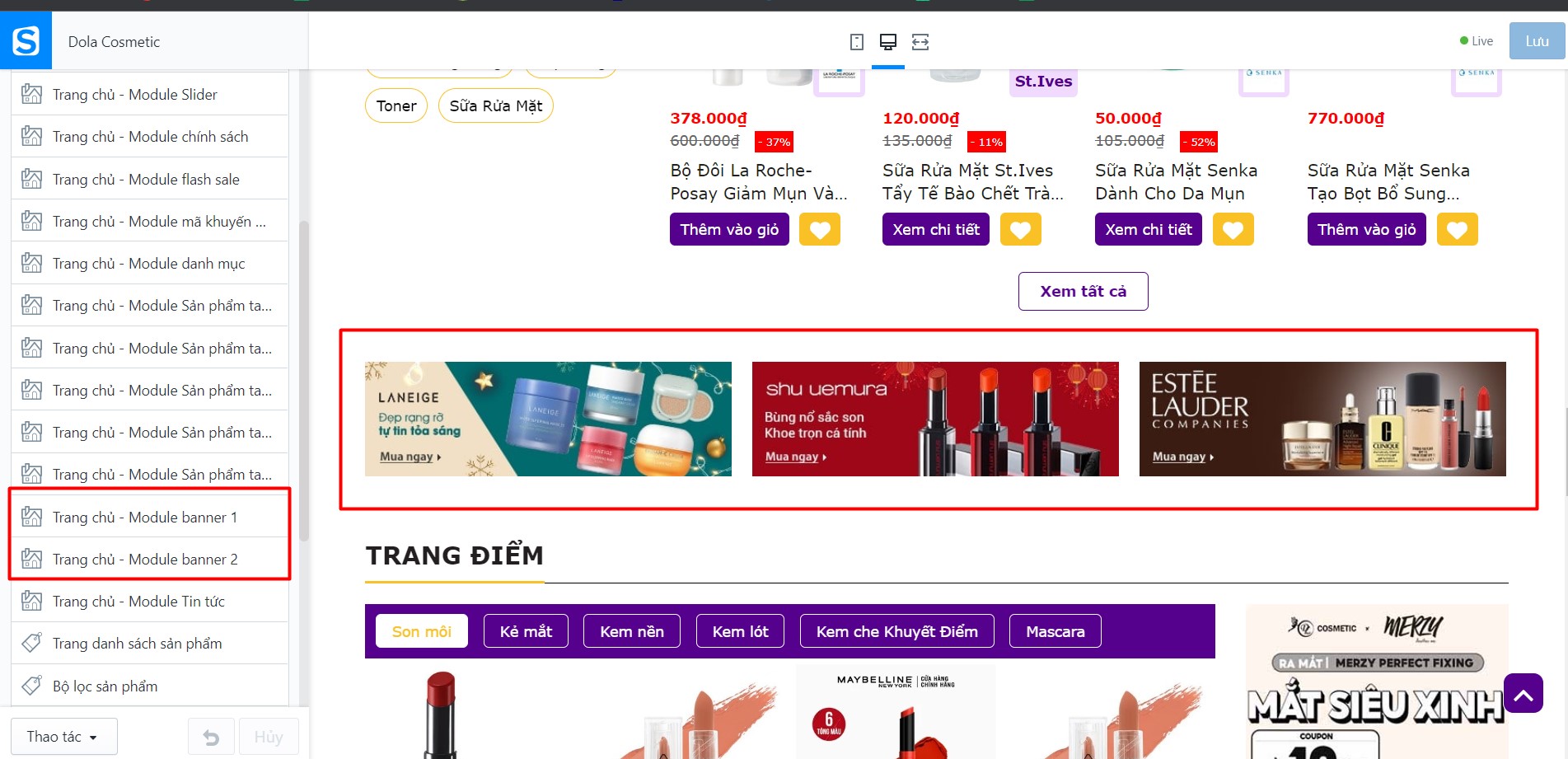Click icon beside Module danh mục
This screenshot has height=759, width=1568.
coord(32,264)
